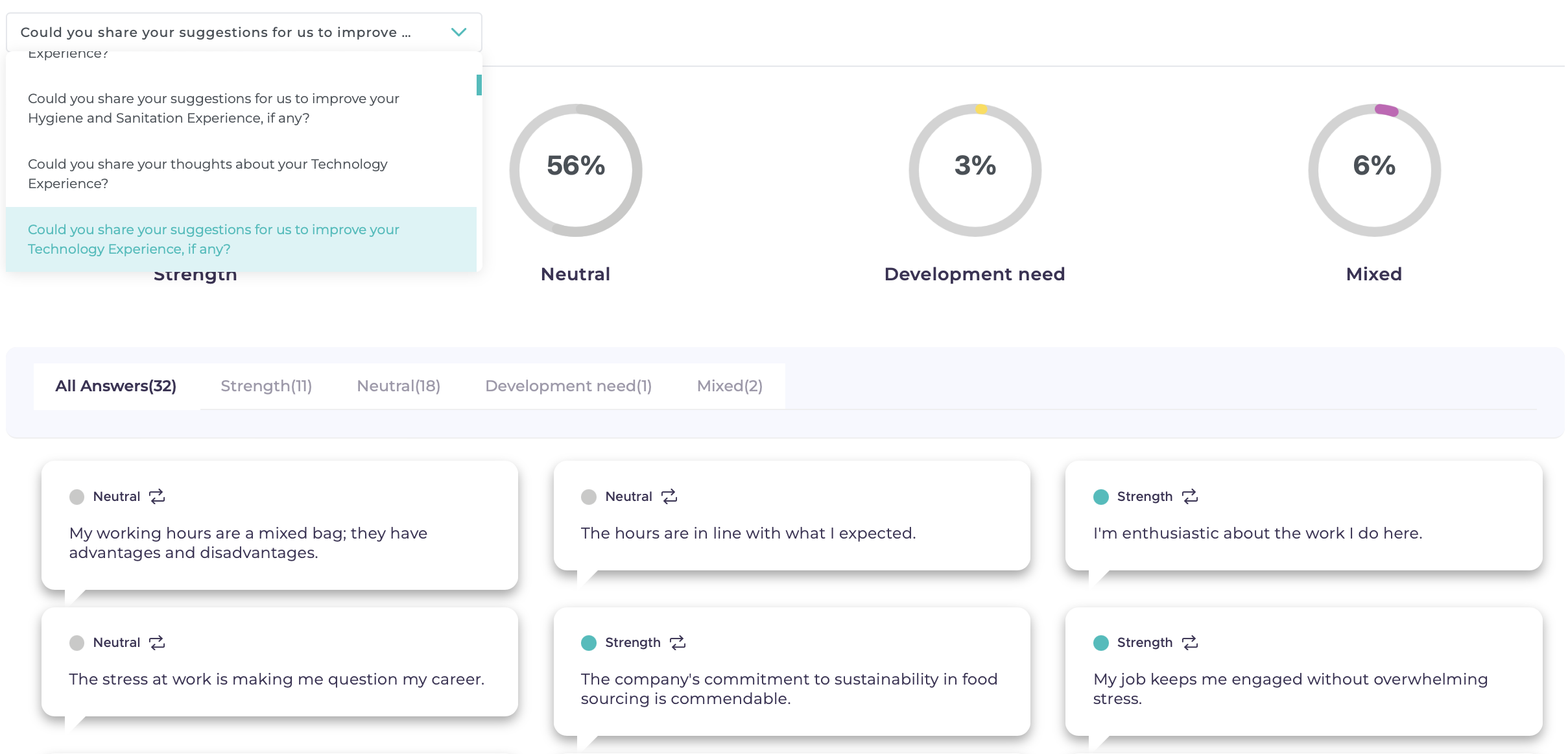Click the dropdown list scrollbar thumb
1568x754 pixels.
[479, 85]
